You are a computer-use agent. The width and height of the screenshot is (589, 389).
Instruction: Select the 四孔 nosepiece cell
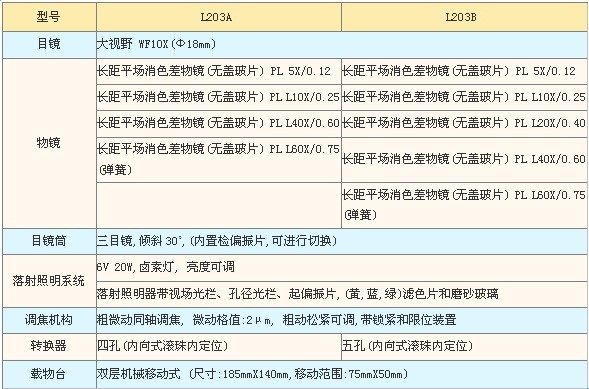tap(219, 346)
